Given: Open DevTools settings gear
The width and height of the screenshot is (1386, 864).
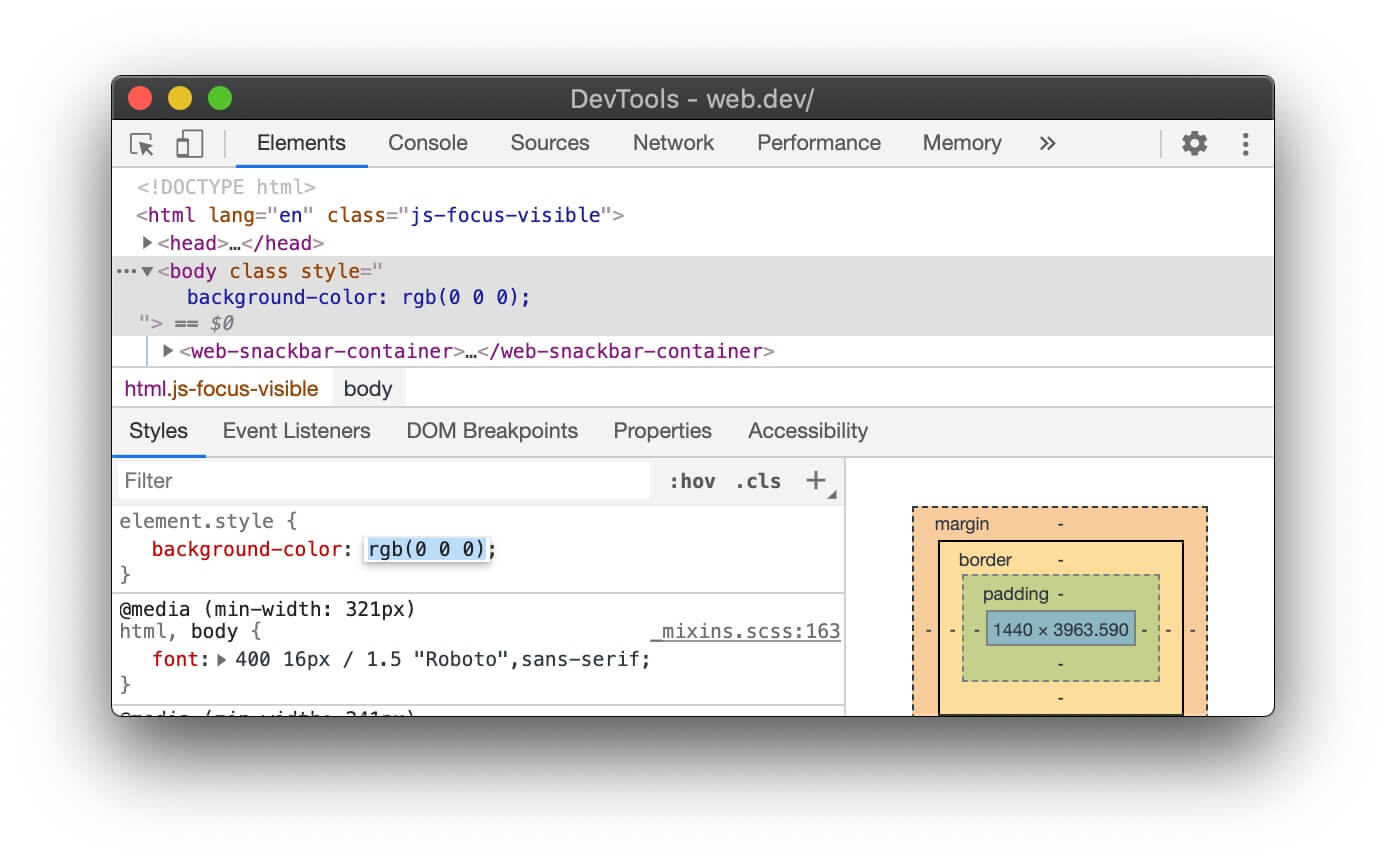Looking at the screenshot, I should (1194, 143).
